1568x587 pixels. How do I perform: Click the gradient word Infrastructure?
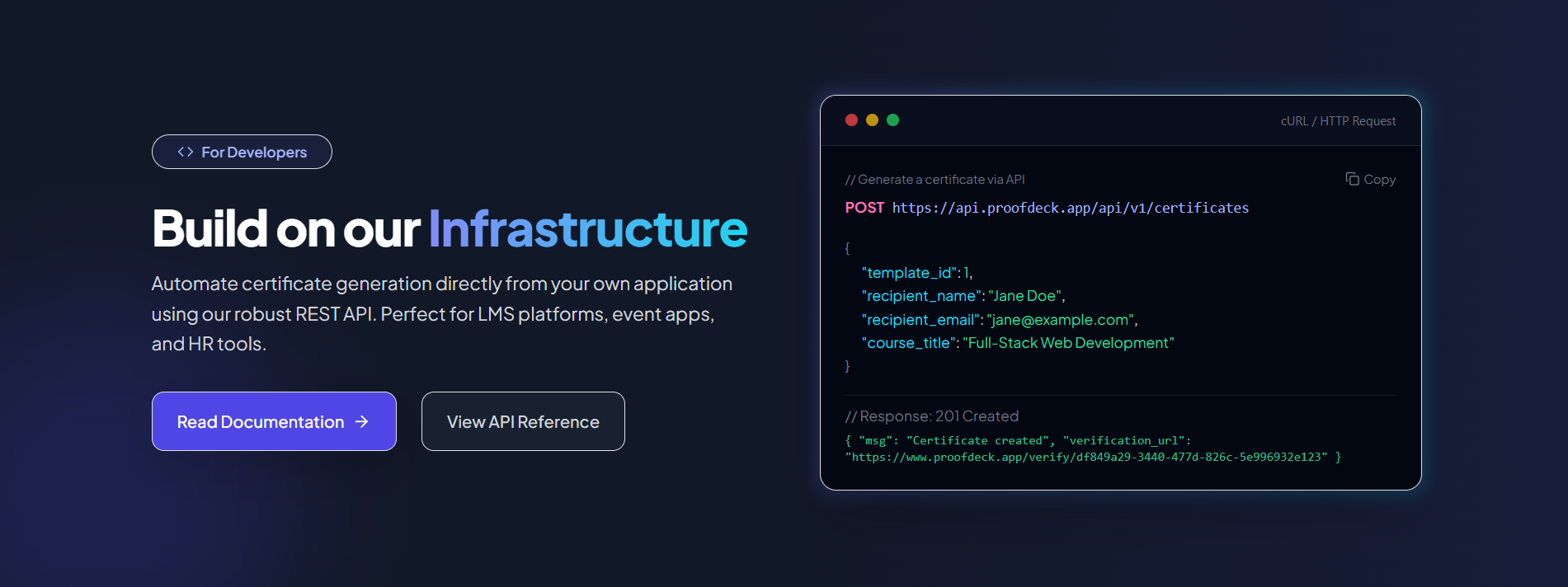[588, 228]
